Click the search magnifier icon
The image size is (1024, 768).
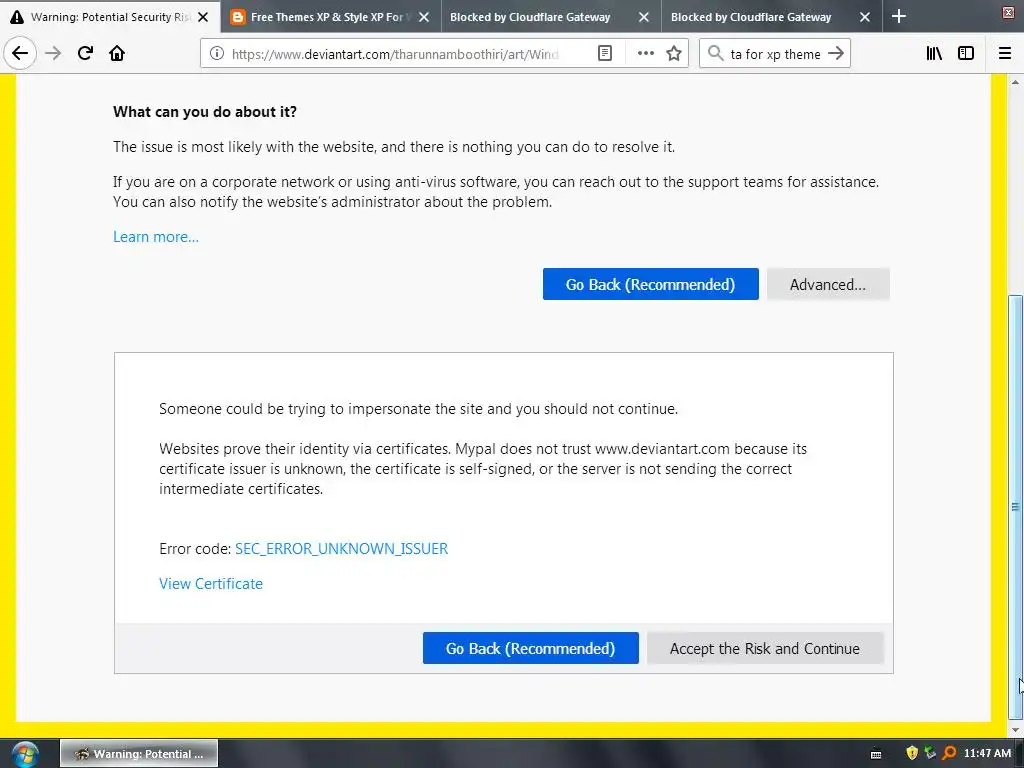tap(716, 54)
